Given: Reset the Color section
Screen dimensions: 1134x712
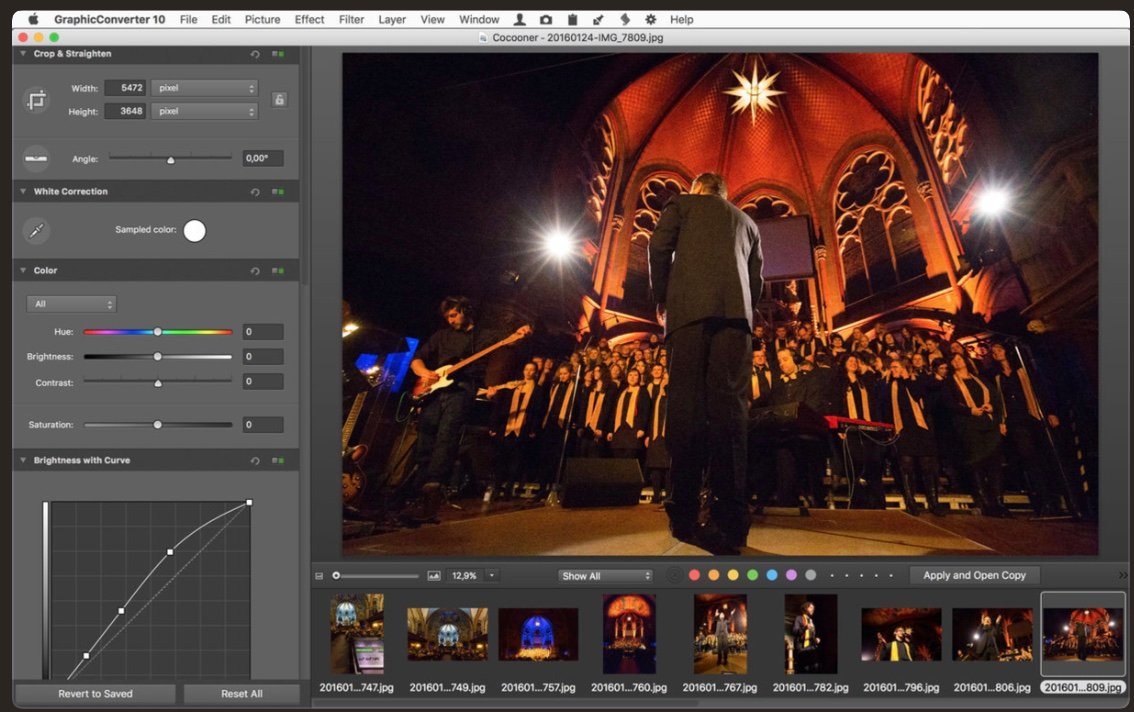Looking at the screenshot, I should pyautogui.click(x=255, y=271).
